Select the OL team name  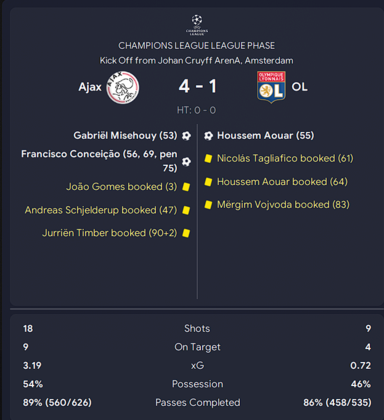299,87
